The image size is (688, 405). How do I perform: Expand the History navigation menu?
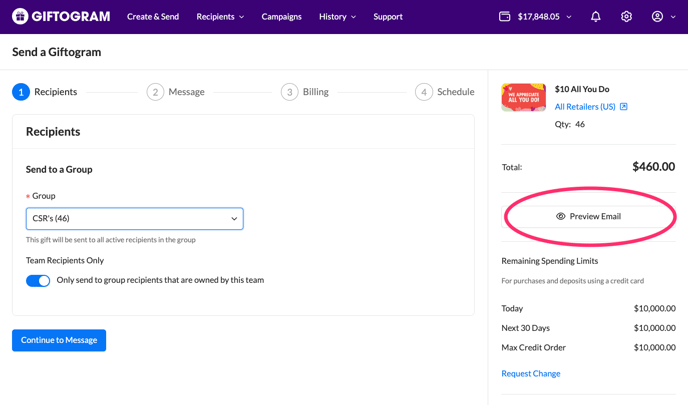(337, 17)
